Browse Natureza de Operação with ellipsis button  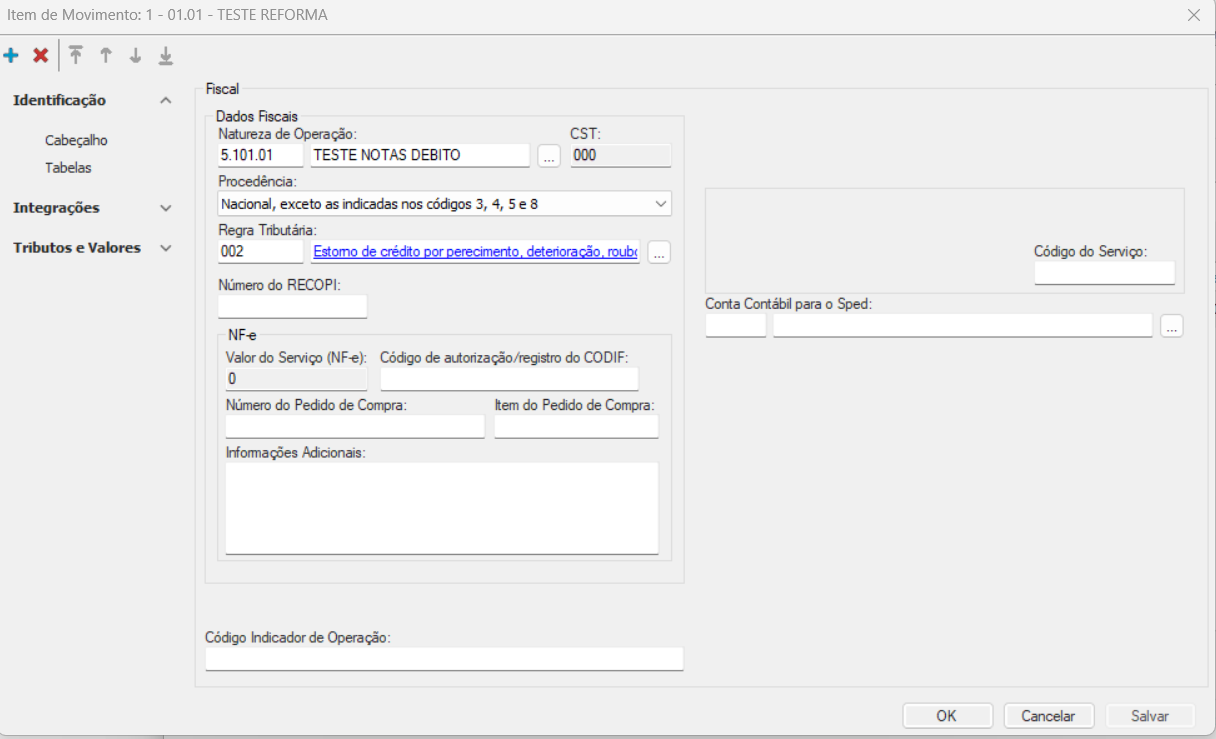pyautogui.click(x=549, y=156)
